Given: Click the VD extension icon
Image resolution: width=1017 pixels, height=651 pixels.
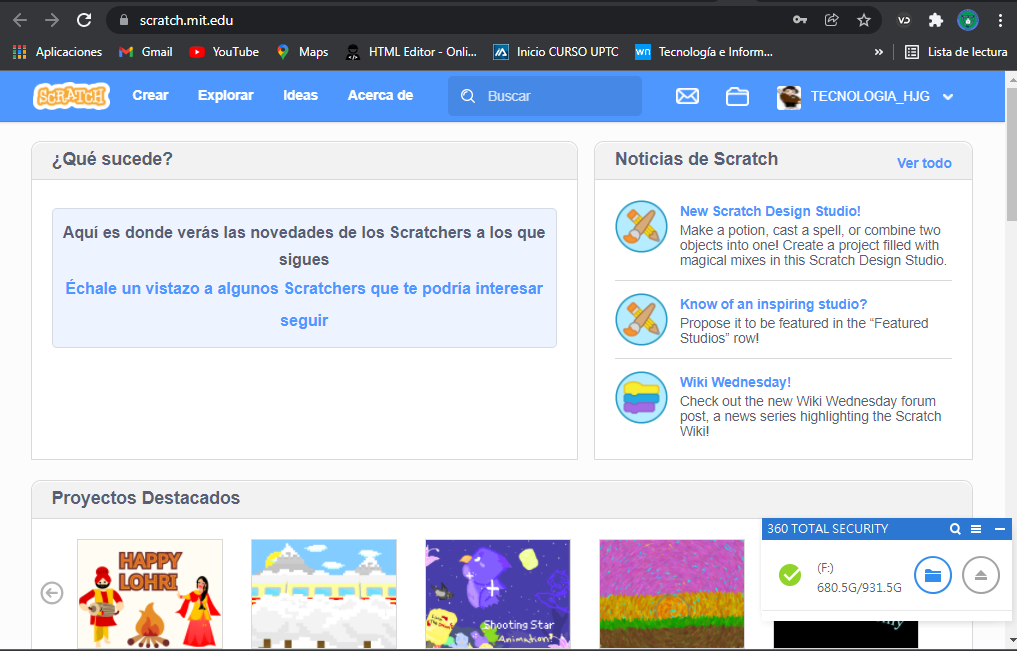Looking at the screenshot, I should tap(903, 20).
